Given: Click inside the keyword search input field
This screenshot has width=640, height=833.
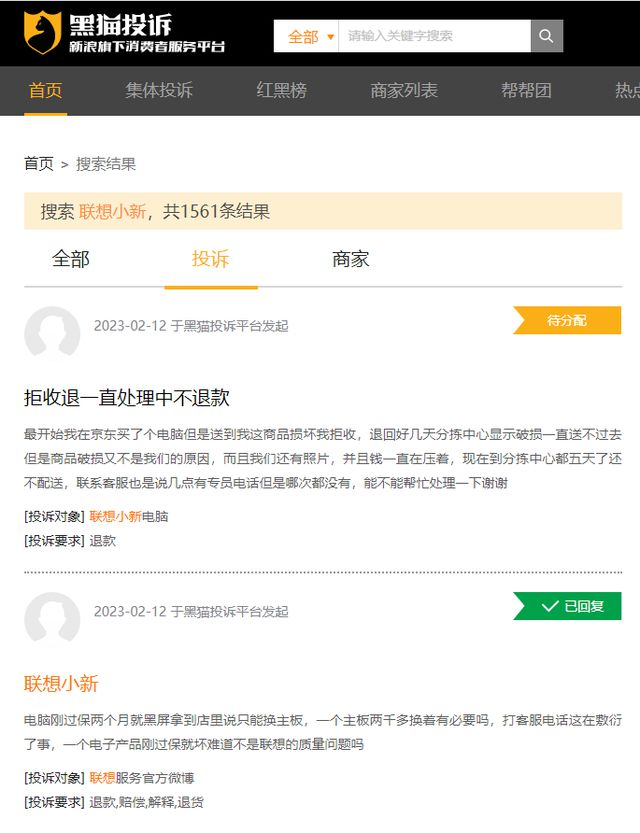Looking at the screenshot, I should tap(430, 35).
